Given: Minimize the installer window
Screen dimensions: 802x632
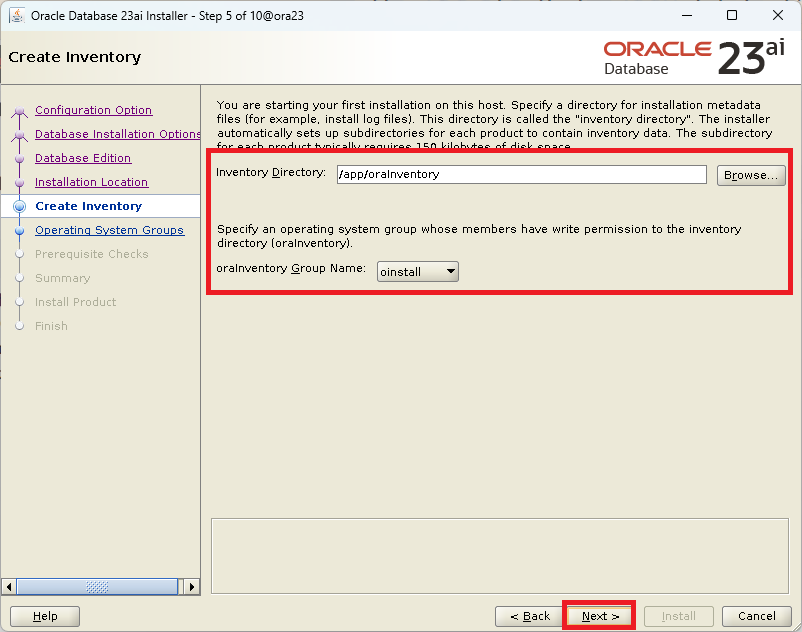Looking at the screenshot, I should tap(687, 15).
